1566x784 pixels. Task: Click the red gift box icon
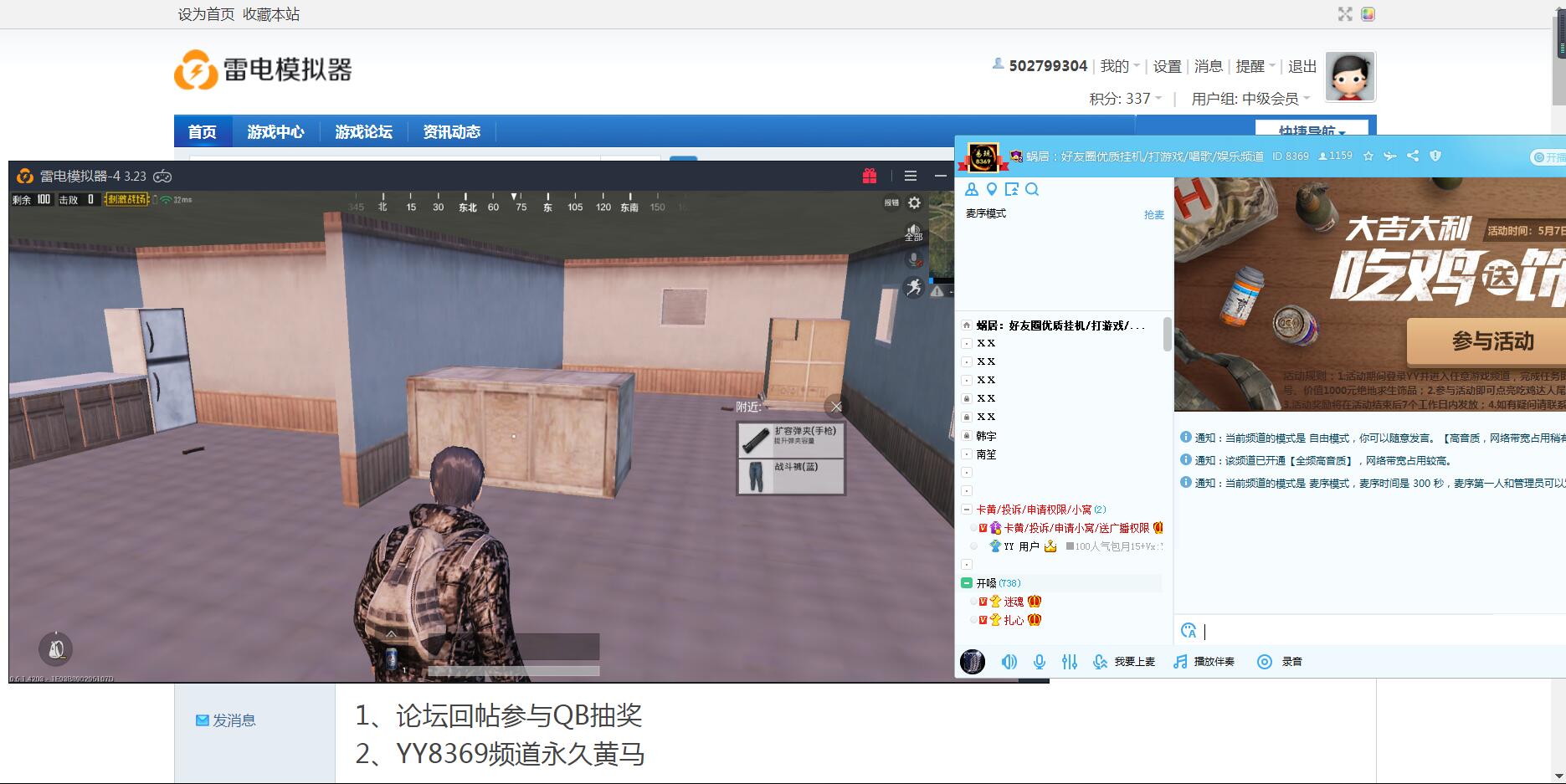click(870, 176)
